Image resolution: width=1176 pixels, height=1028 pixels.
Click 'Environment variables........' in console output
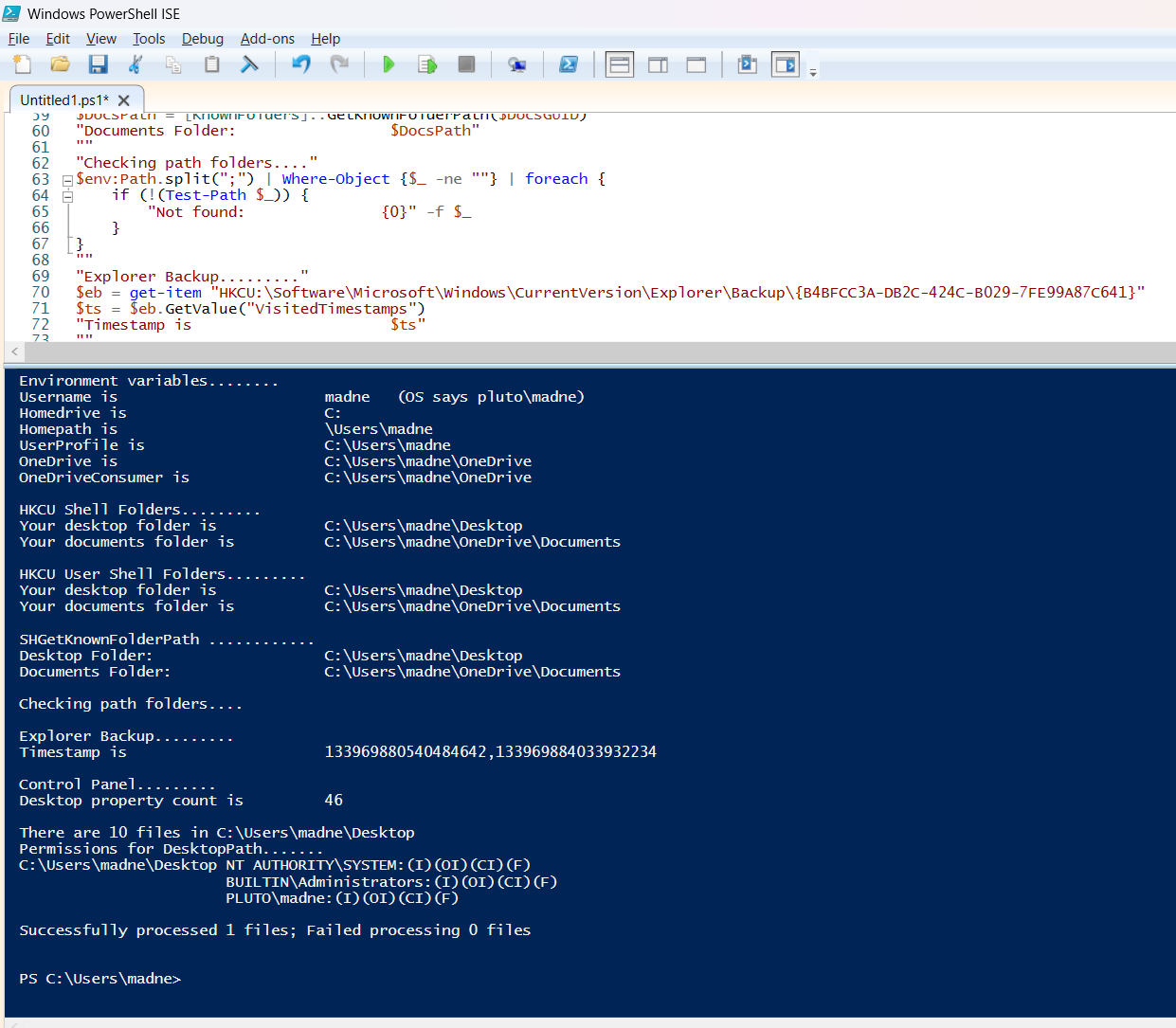pyautogui.click(x=149, y=381)
